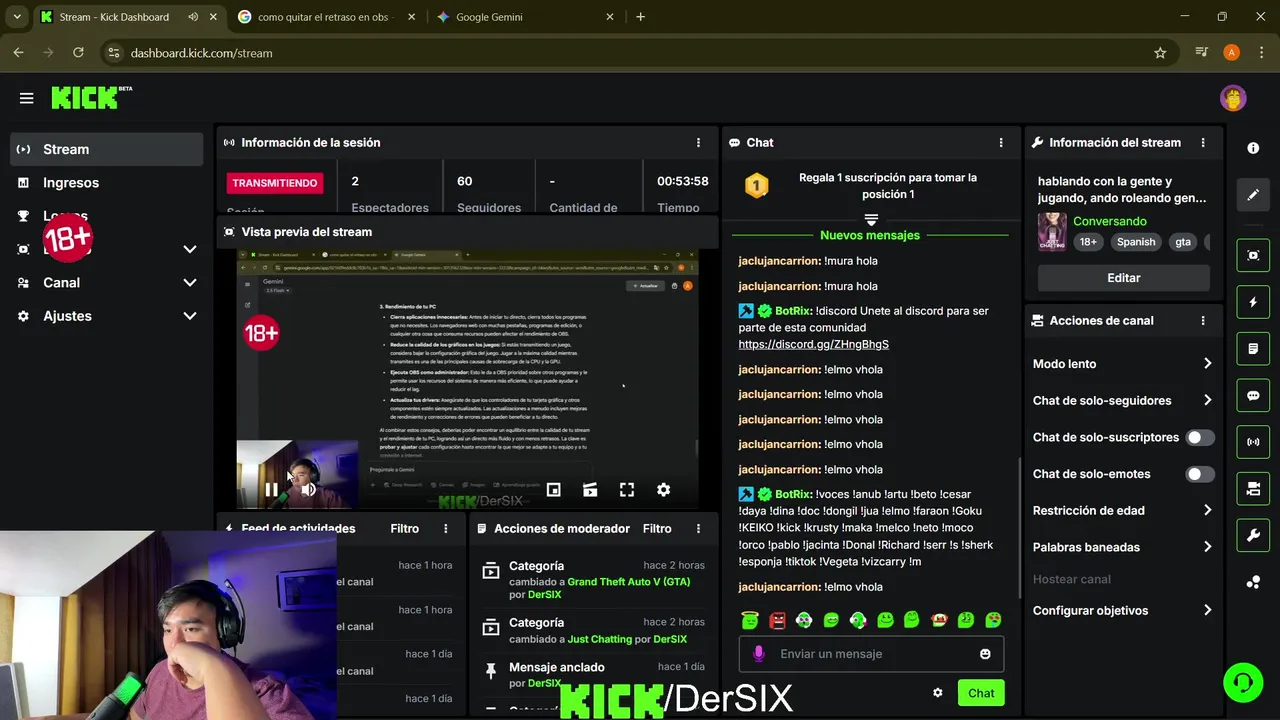This screenshot has height=720, width=1280.
Task: Bookmark this page with the star icon
Action: tap(1160, 53)
